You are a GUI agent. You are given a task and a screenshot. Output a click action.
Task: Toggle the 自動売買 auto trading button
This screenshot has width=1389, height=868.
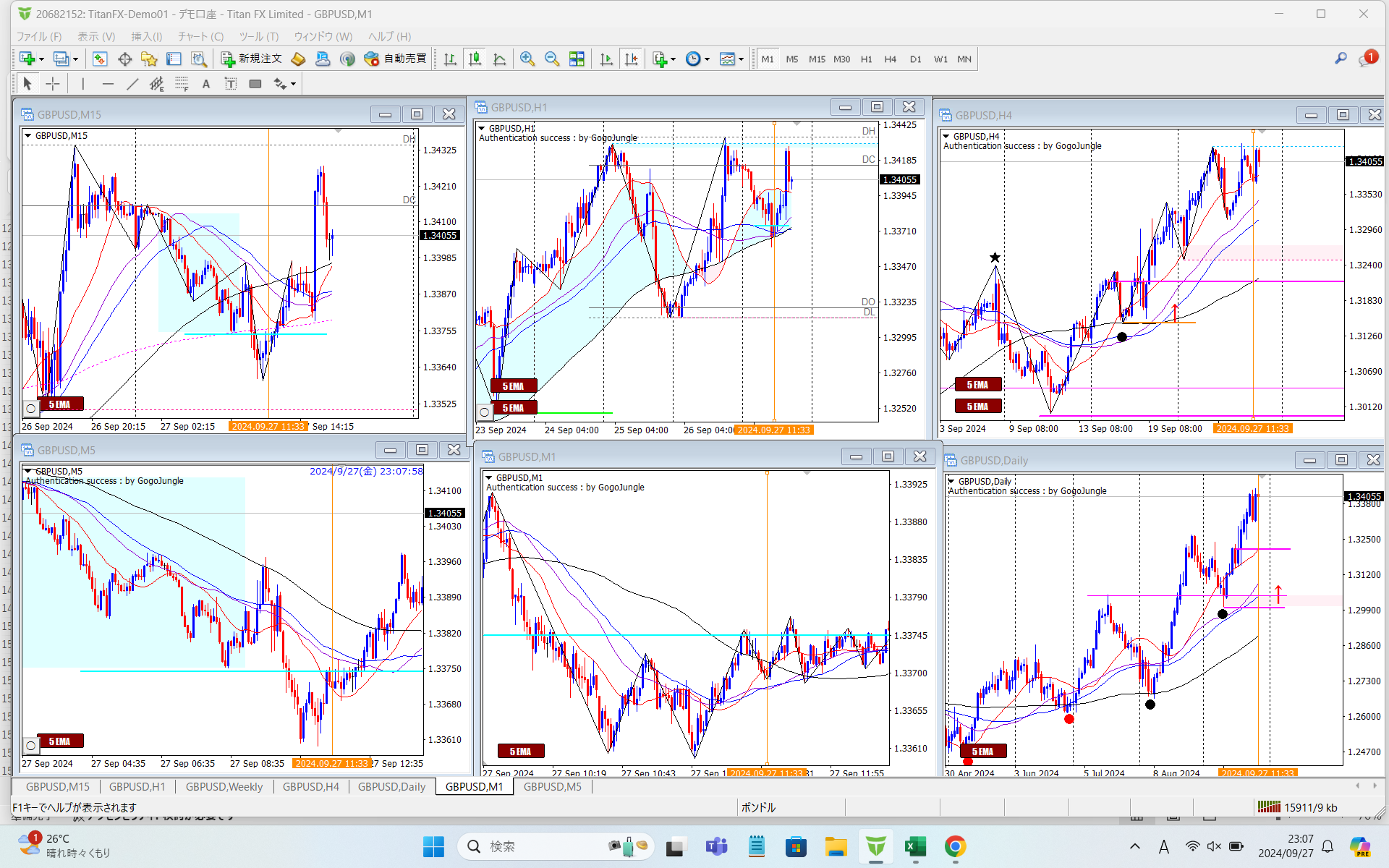[396, 59]
